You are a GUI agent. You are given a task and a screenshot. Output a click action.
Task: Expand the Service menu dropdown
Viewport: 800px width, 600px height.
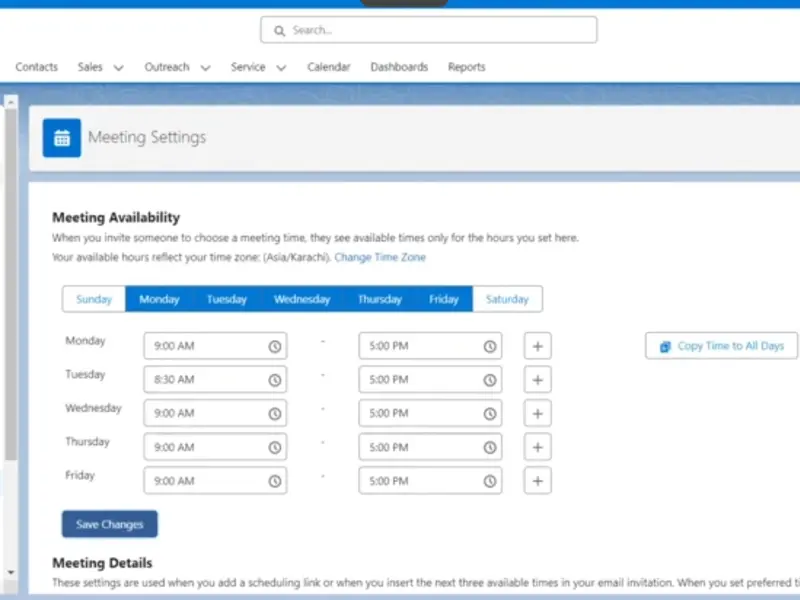coord(281,68)
